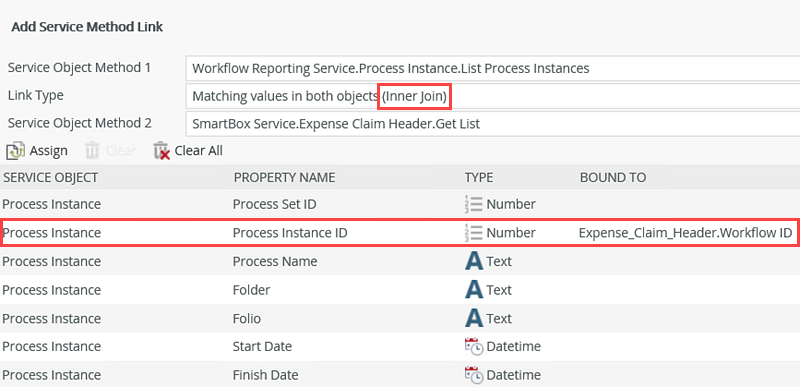Viewport: 800px width, 387px height.
Task: Open the Service Object Method 2 field
Action: (492, 123)
